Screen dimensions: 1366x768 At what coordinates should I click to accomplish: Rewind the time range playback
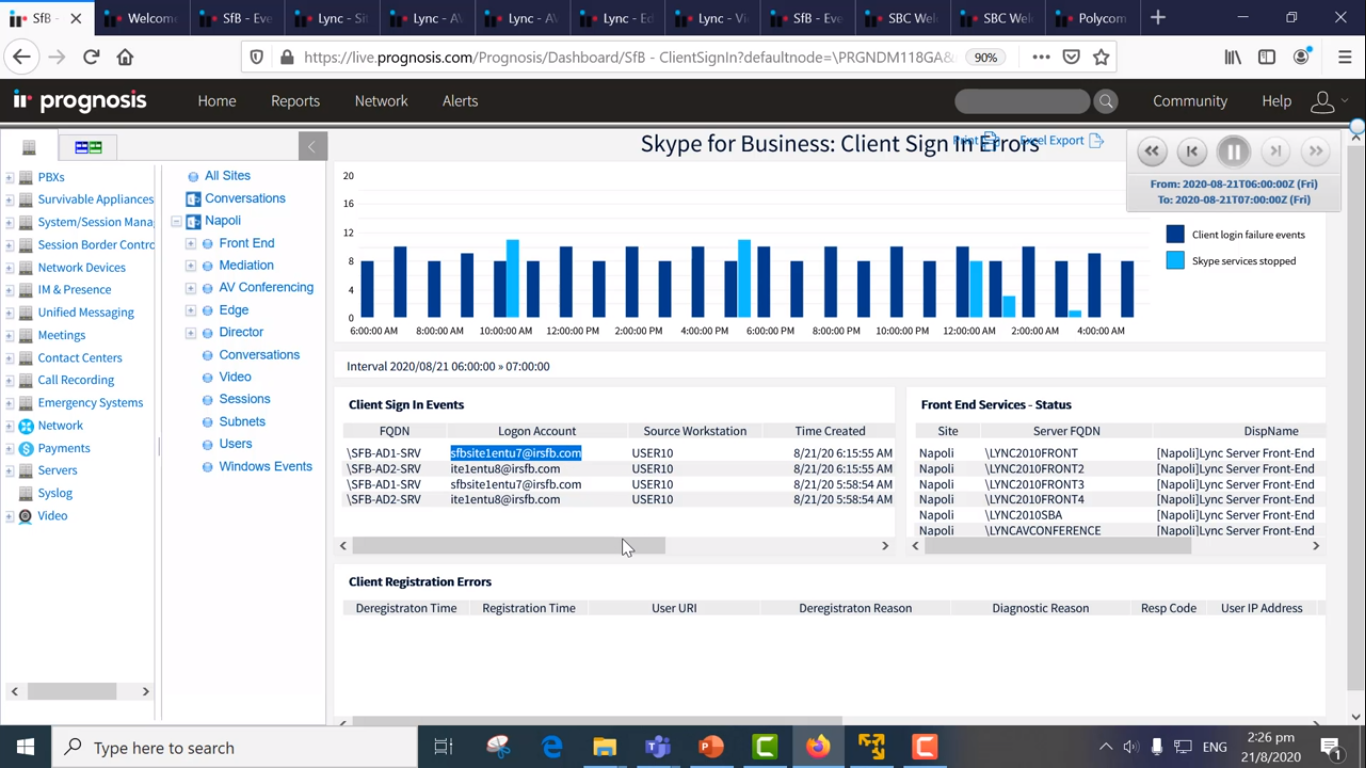click(x=1152, y=151)
